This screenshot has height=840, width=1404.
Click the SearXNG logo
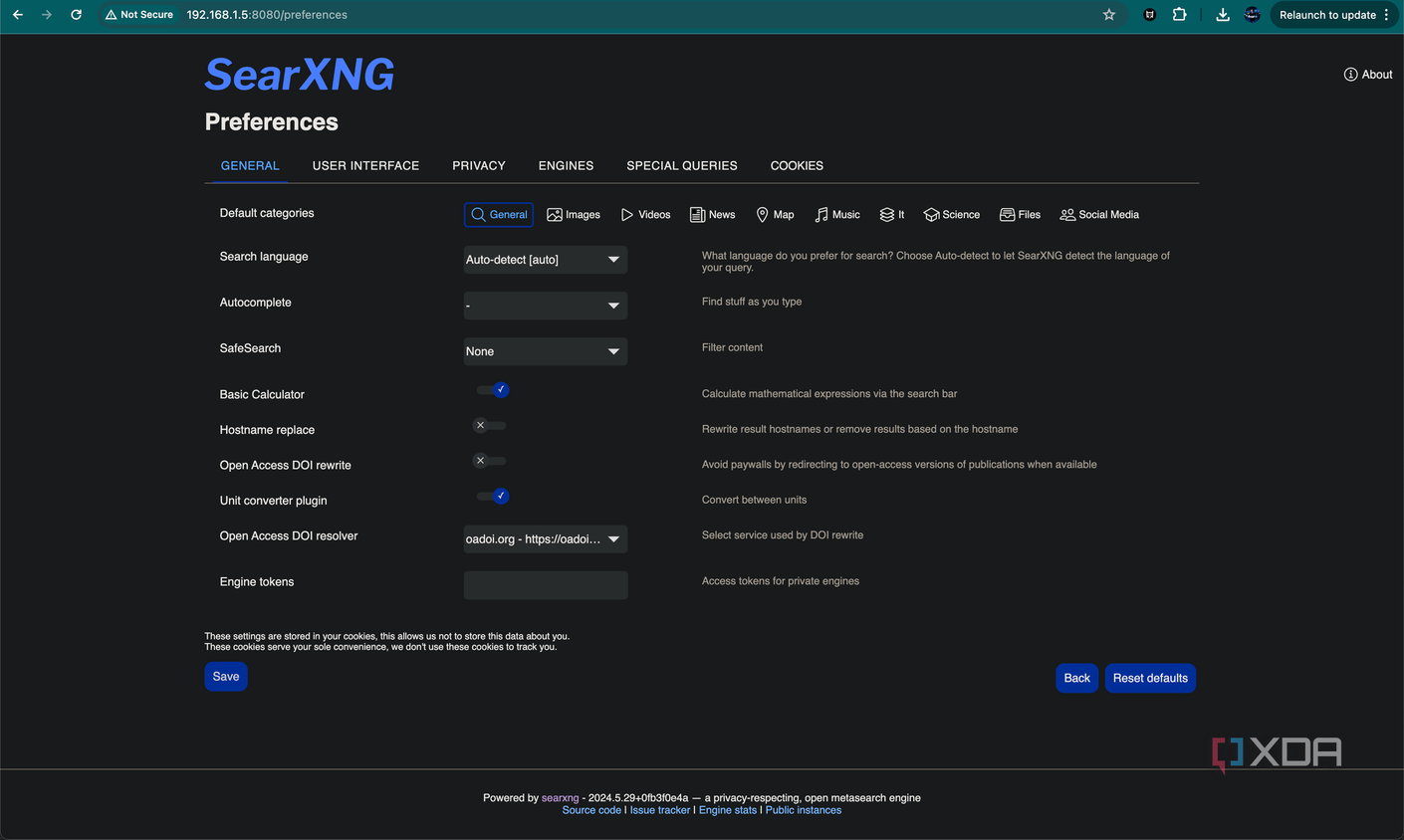coord(300,75)
